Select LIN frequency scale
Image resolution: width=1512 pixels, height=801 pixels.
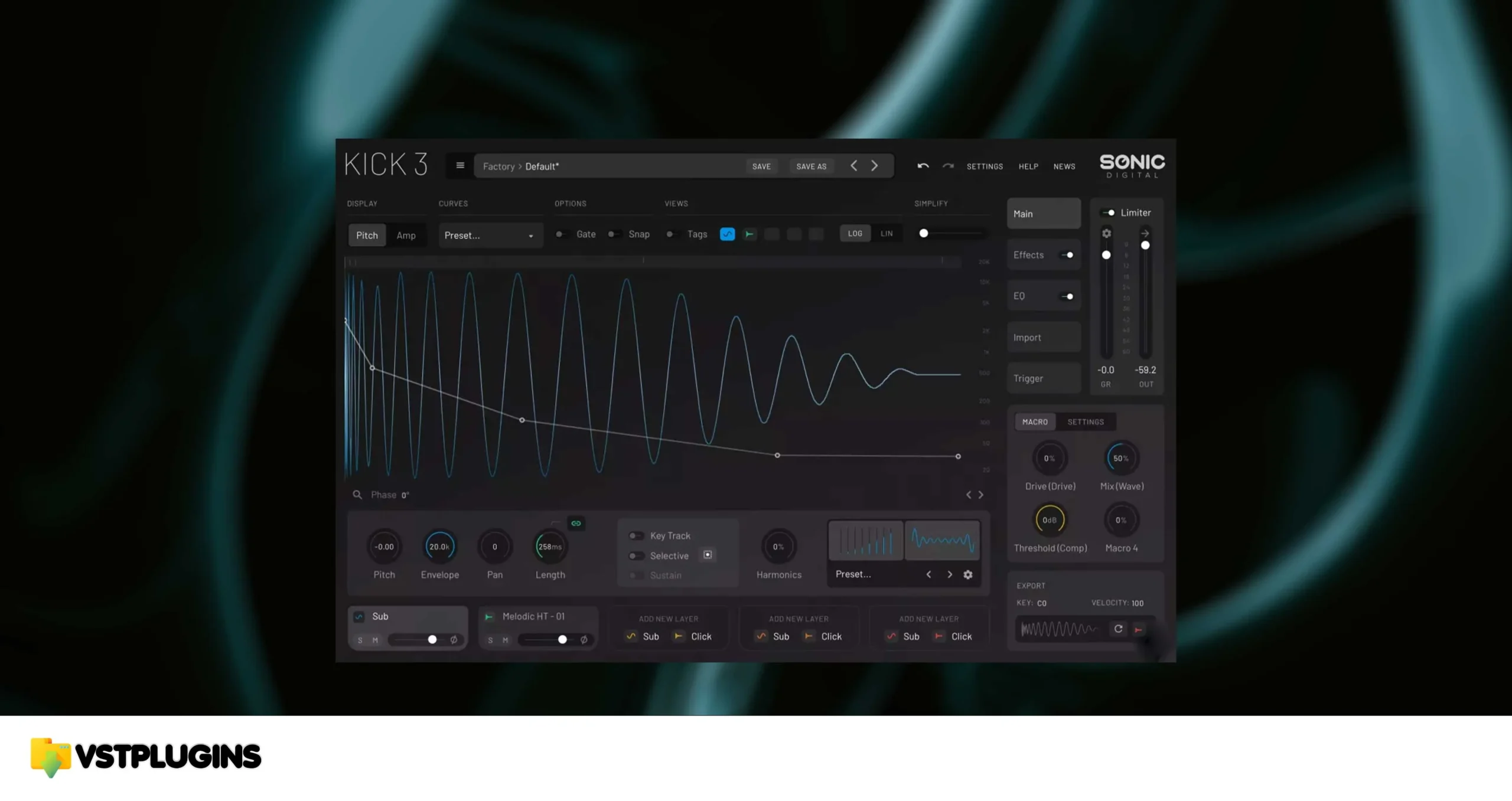coord(887,234)
